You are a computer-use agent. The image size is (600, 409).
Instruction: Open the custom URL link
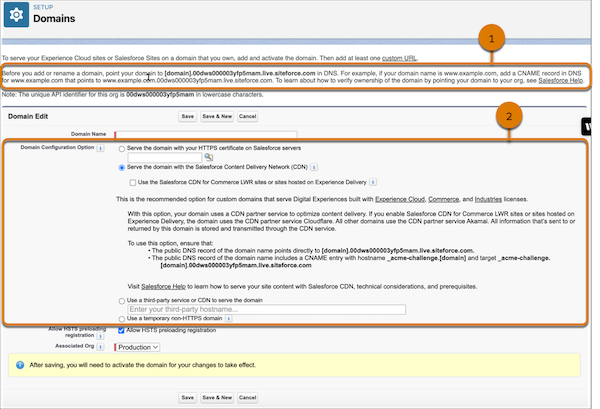(399, 58)
